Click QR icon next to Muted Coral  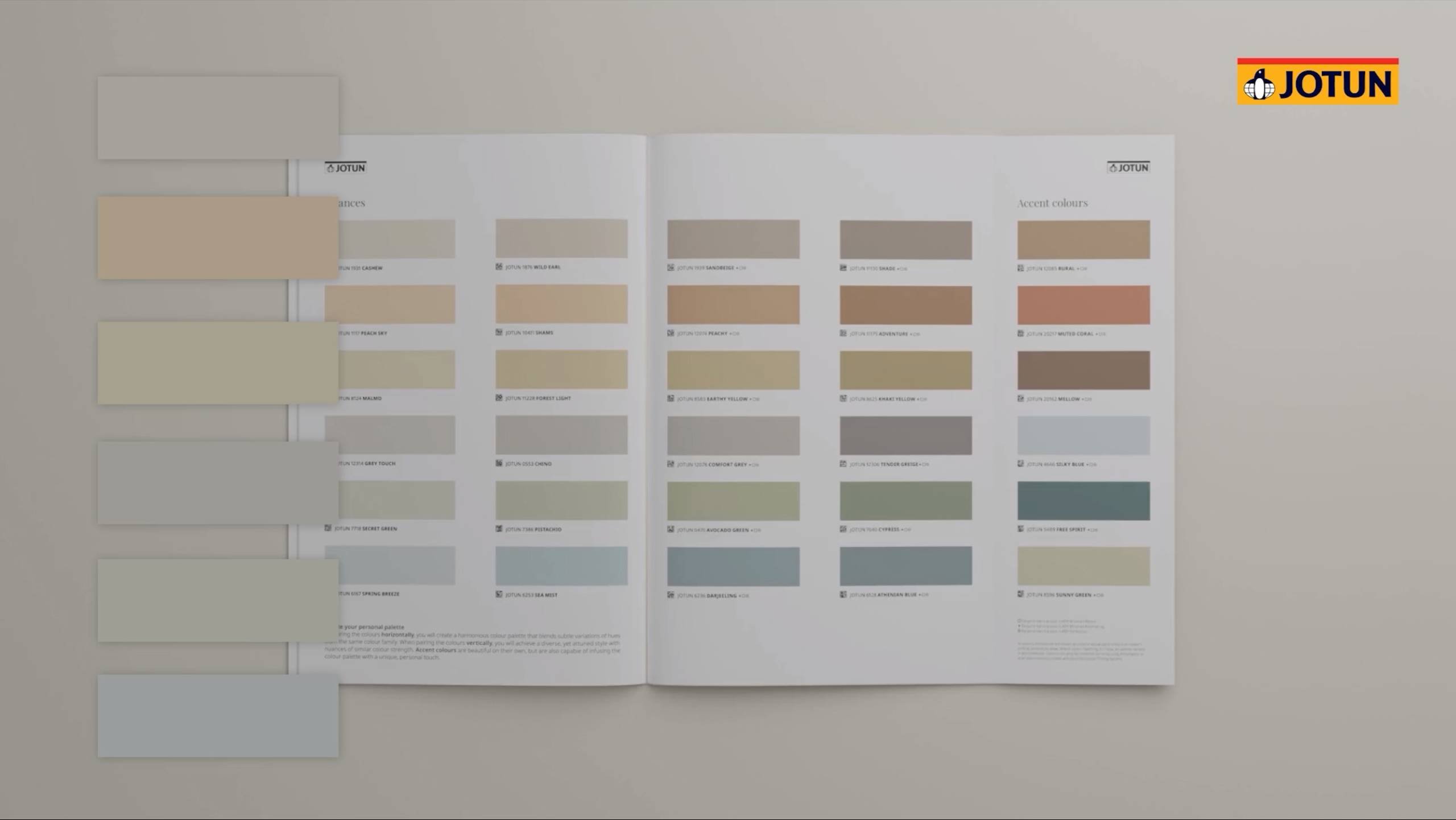point(1020,333)
